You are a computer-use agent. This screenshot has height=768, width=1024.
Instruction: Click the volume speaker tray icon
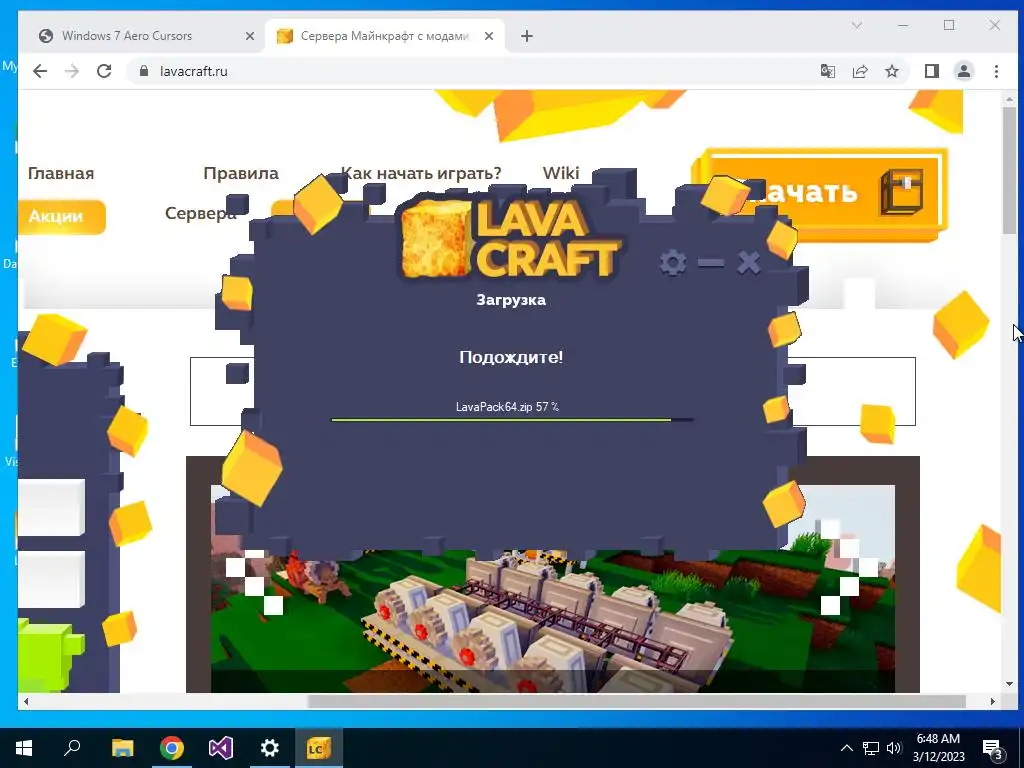(894, 748)
